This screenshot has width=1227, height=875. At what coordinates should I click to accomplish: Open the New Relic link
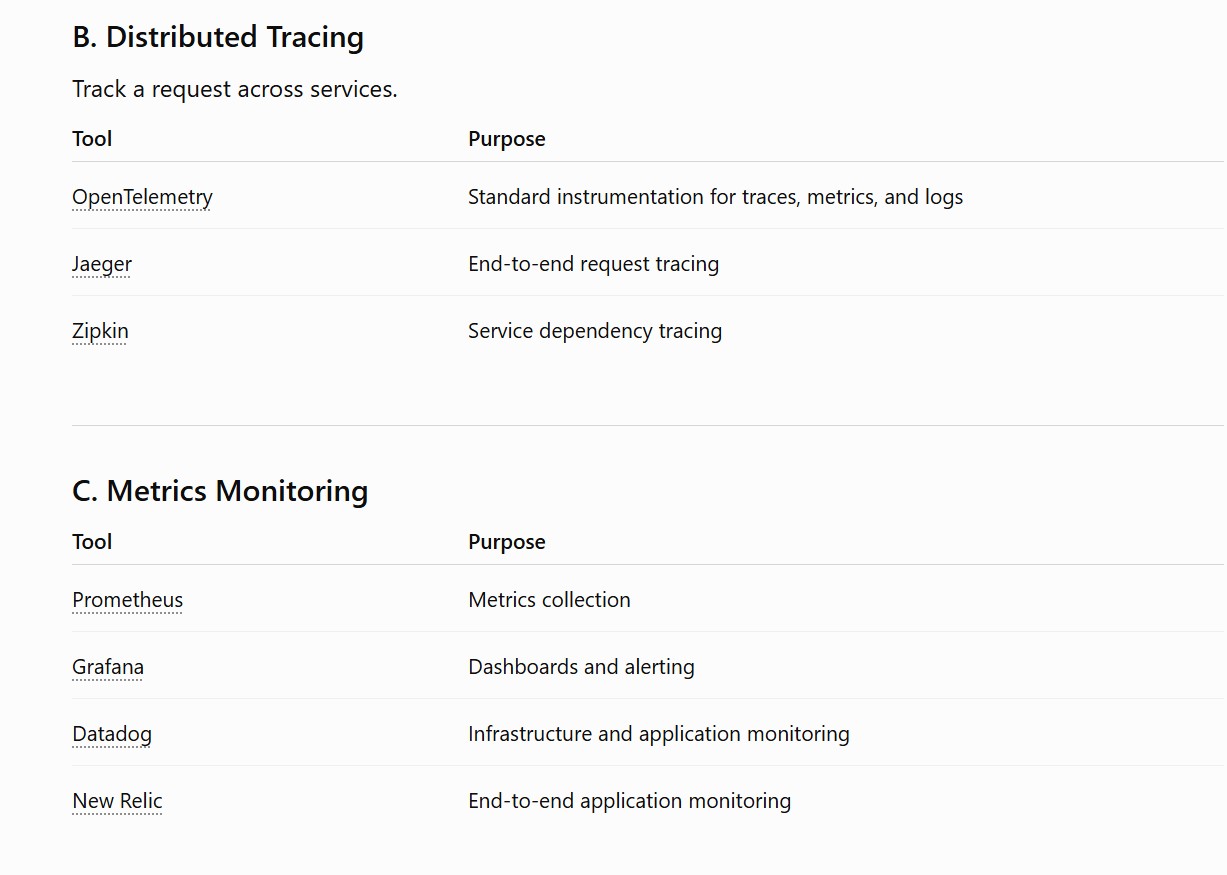pos(117,801)
